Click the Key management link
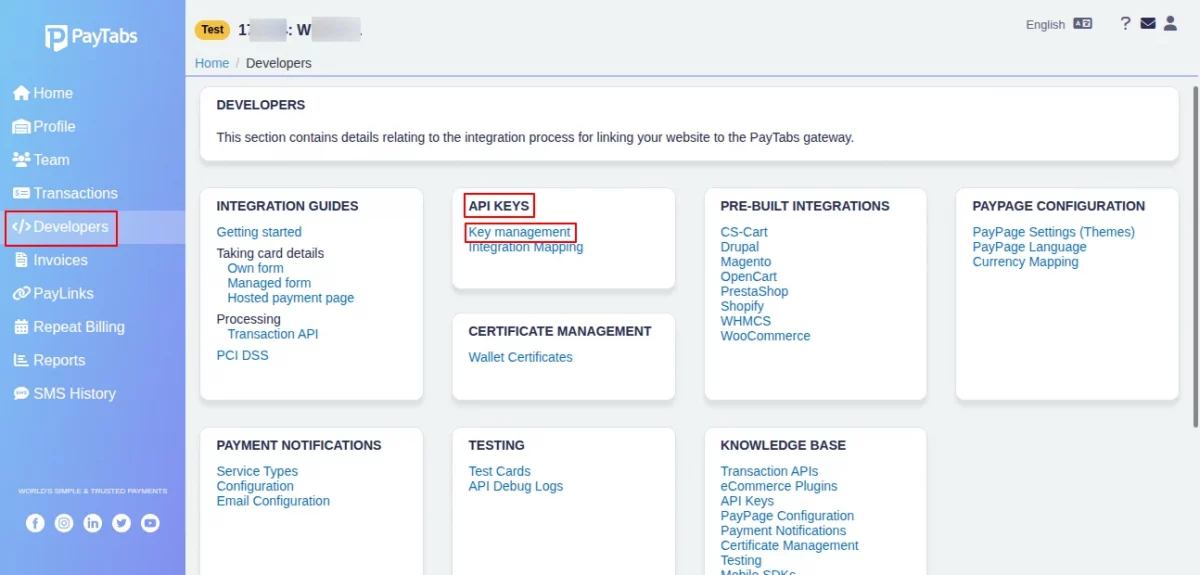This screenshot has width=1200, height=575. [x=520, y=232]
